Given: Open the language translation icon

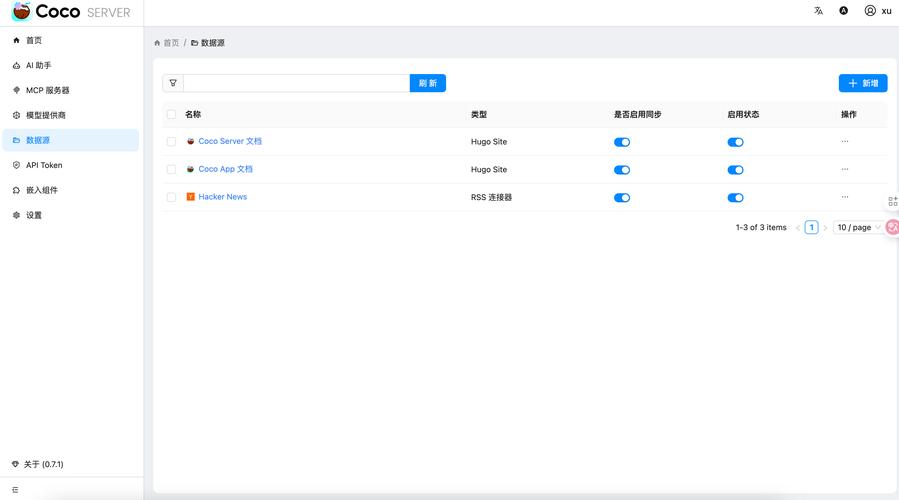Looking at the screenshot, I should pos(818,11).
